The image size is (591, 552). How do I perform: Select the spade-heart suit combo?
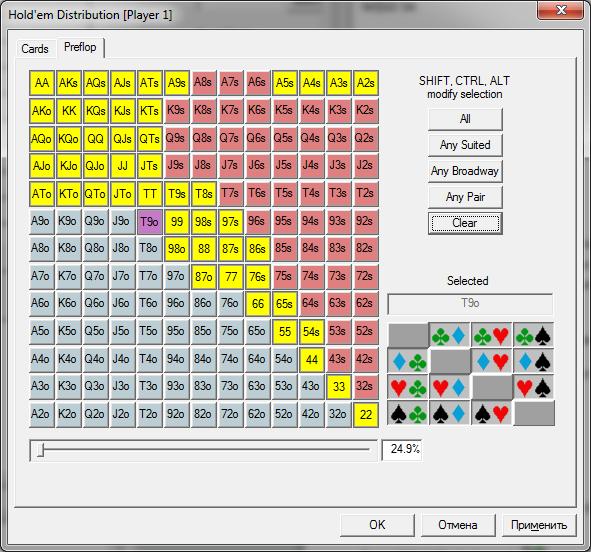[491, 414]
